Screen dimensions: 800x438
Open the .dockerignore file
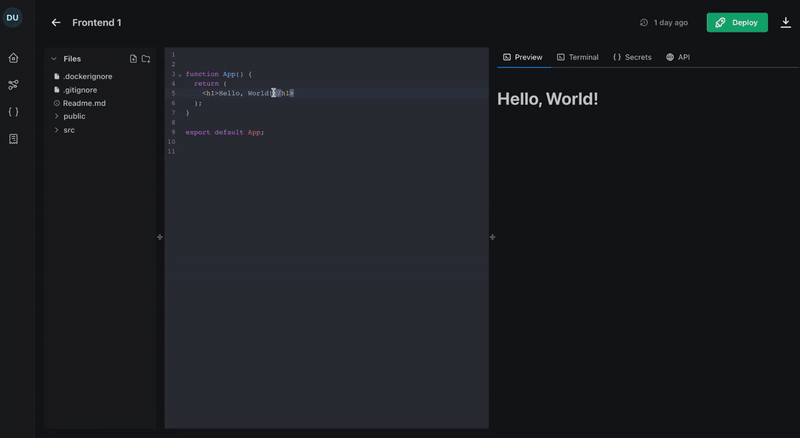tap(86, 76)
